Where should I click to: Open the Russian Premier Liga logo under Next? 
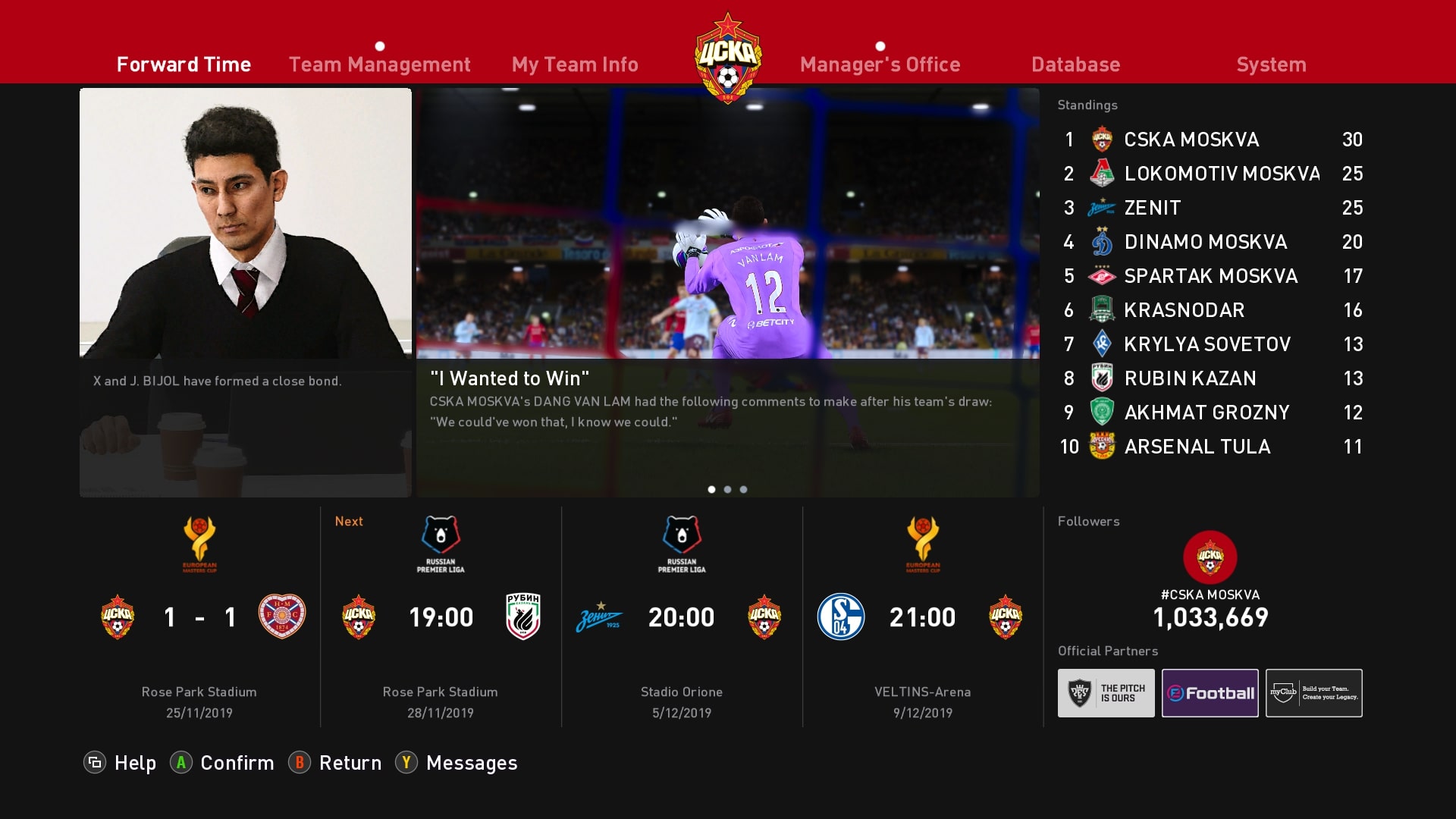tap(441, 544)
